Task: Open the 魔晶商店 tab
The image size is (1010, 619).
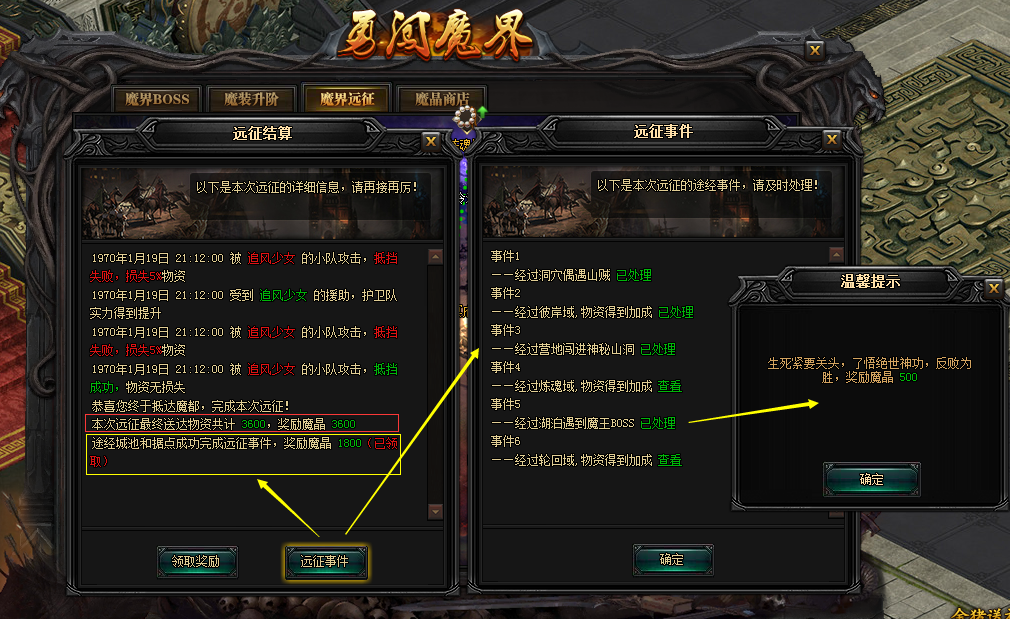Action: pos(441,99)
